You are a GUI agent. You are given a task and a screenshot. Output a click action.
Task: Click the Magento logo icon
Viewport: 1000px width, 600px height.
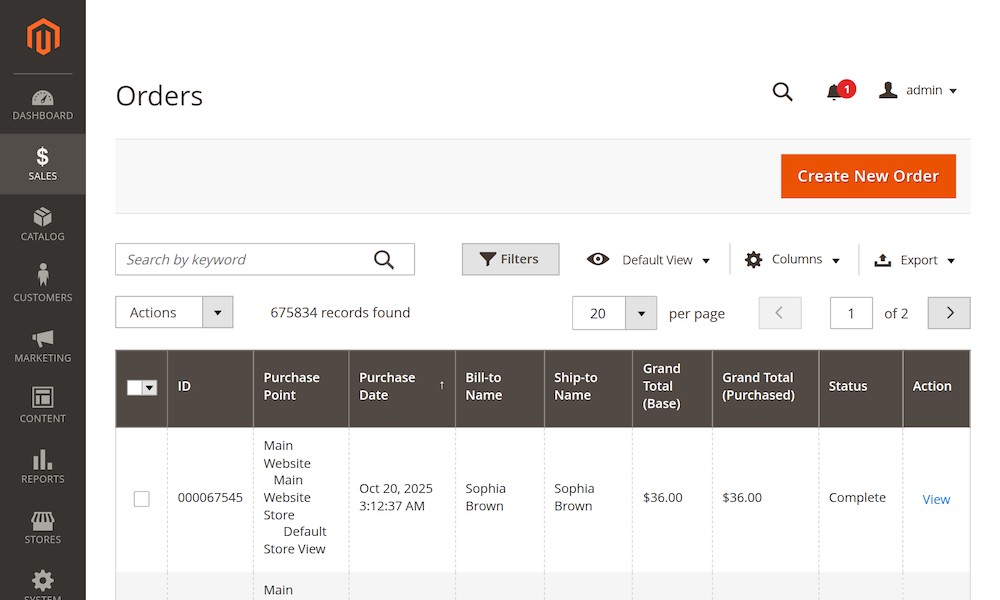43,37
